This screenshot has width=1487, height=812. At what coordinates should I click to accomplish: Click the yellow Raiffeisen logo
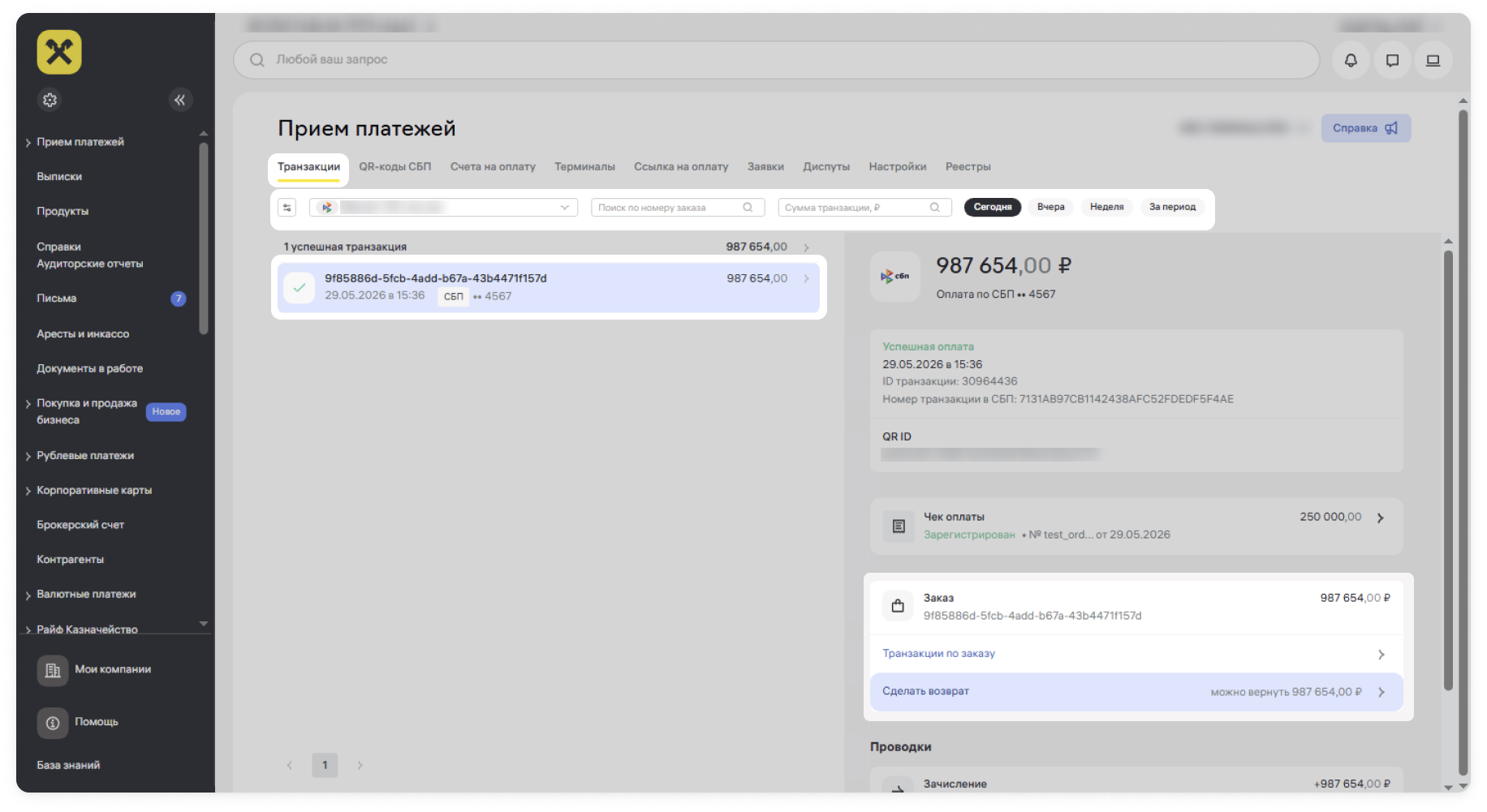(59, 52)
